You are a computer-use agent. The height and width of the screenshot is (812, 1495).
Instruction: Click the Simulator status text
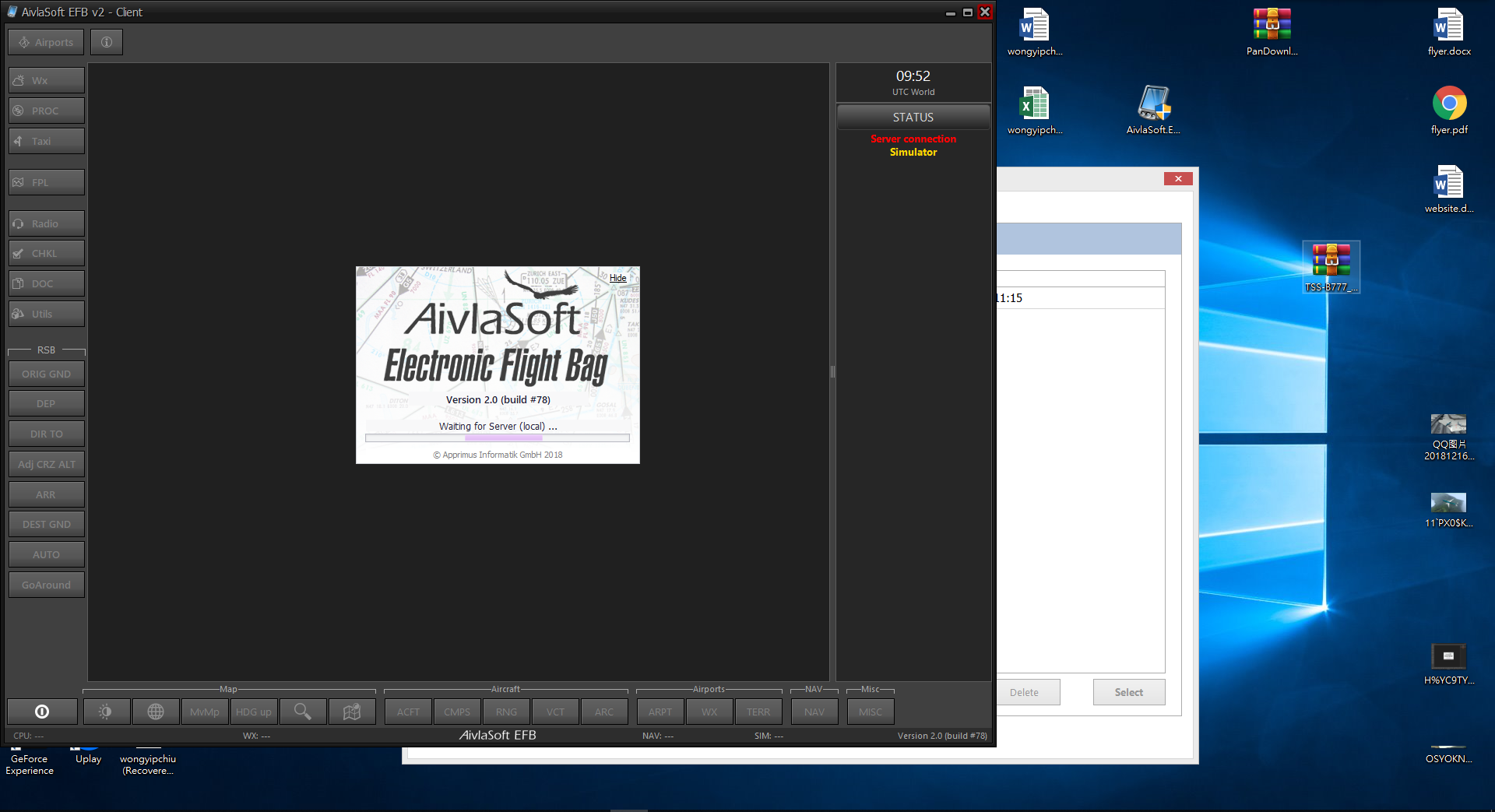coord(913,152)
